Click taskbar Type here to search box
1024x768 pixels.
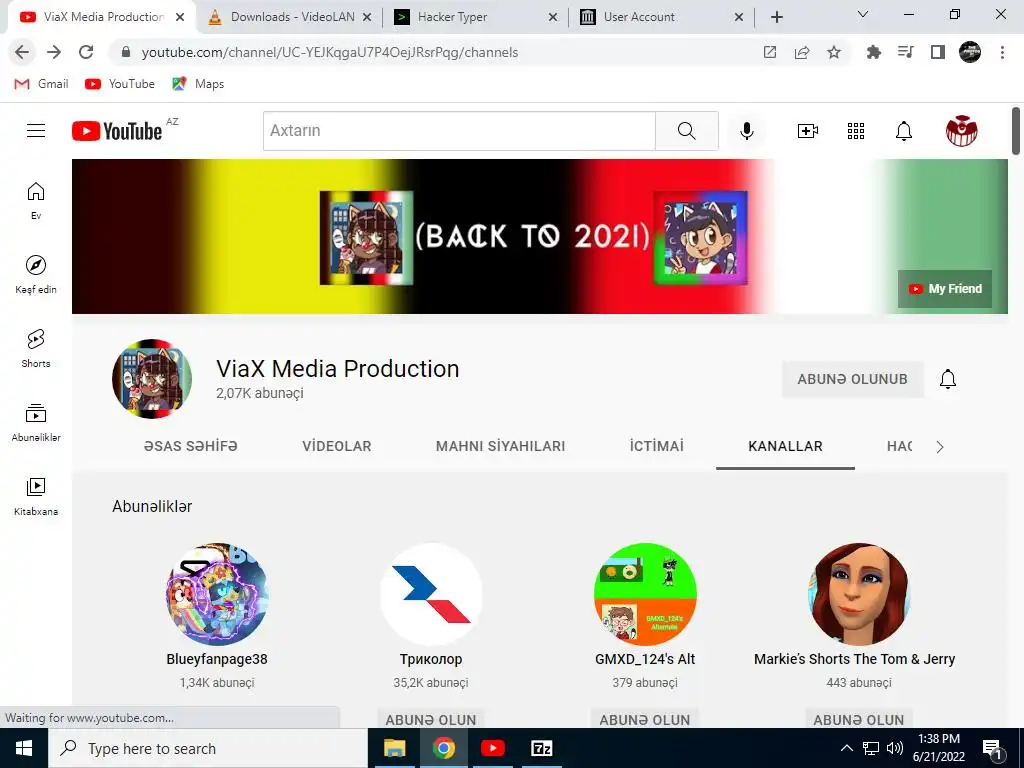pyautogui.click(x=208, y=748)
